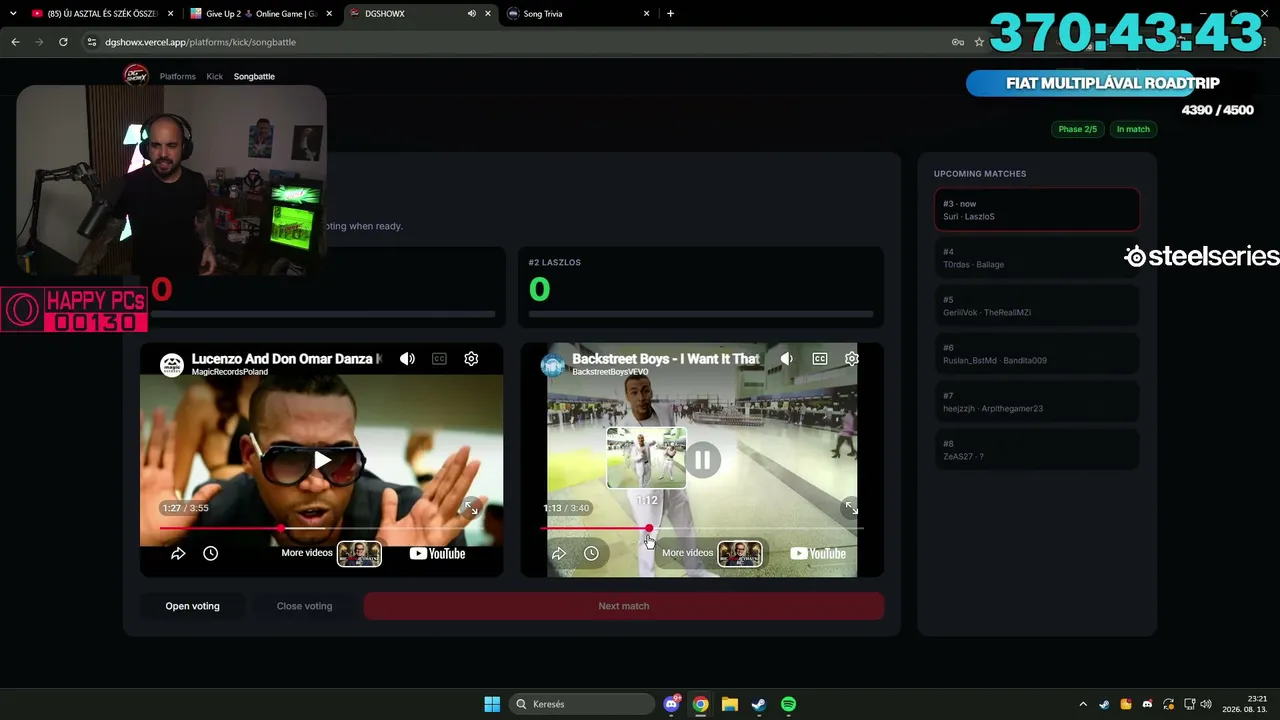Image resolution: width=1280 pixels, height=720 pixels.
Task: Mute the Lucenzo video volume
Action: point(407,359)
